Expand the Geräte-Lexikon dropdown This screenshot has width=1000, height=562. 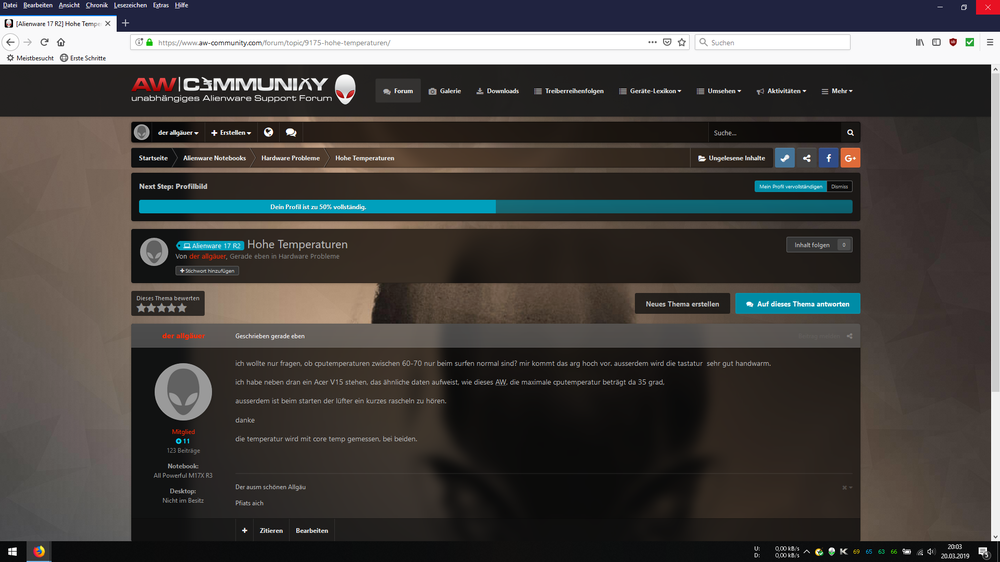pos(650,91)
